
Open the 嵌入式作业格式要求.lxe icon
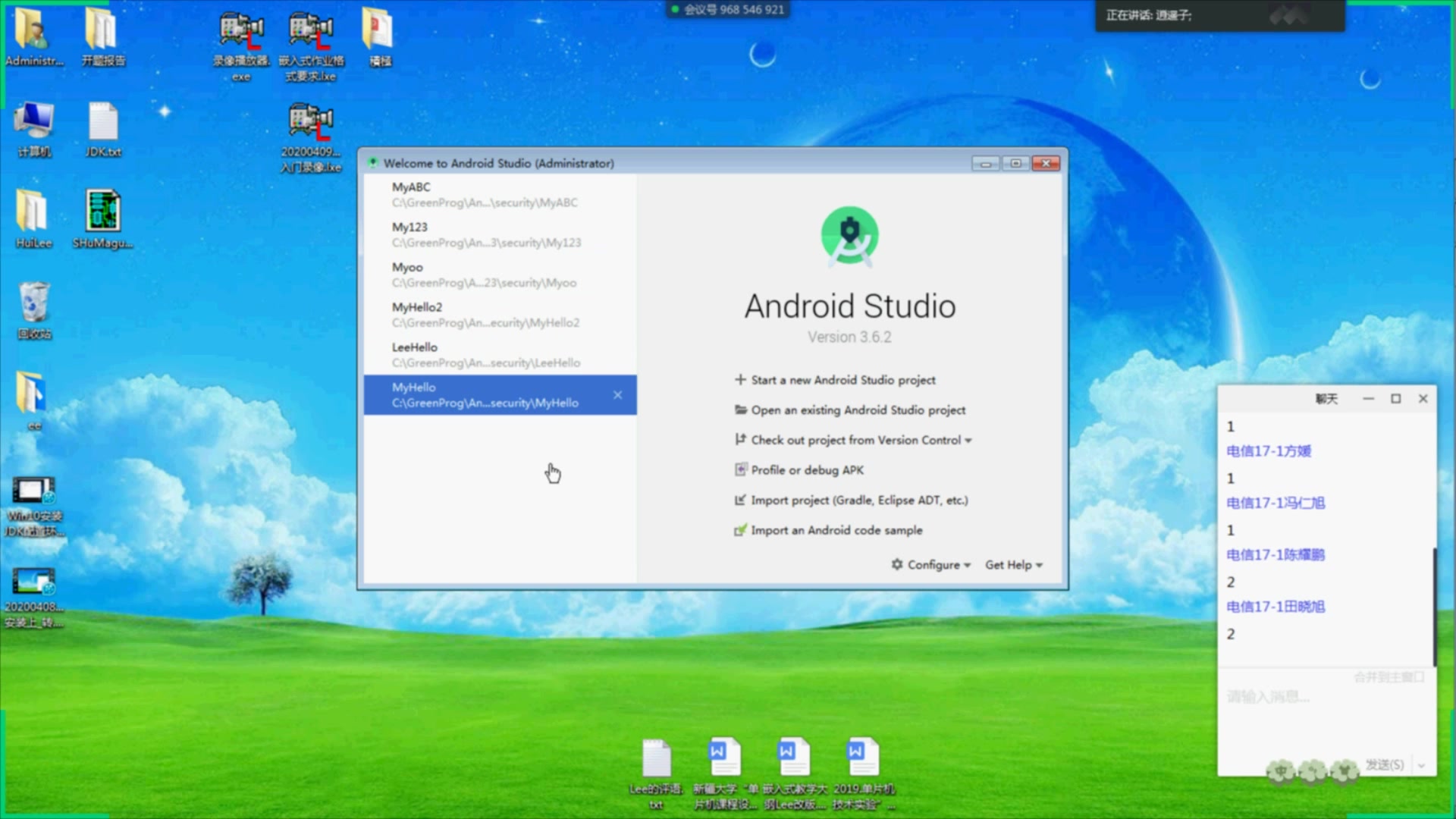click(311, 44)
